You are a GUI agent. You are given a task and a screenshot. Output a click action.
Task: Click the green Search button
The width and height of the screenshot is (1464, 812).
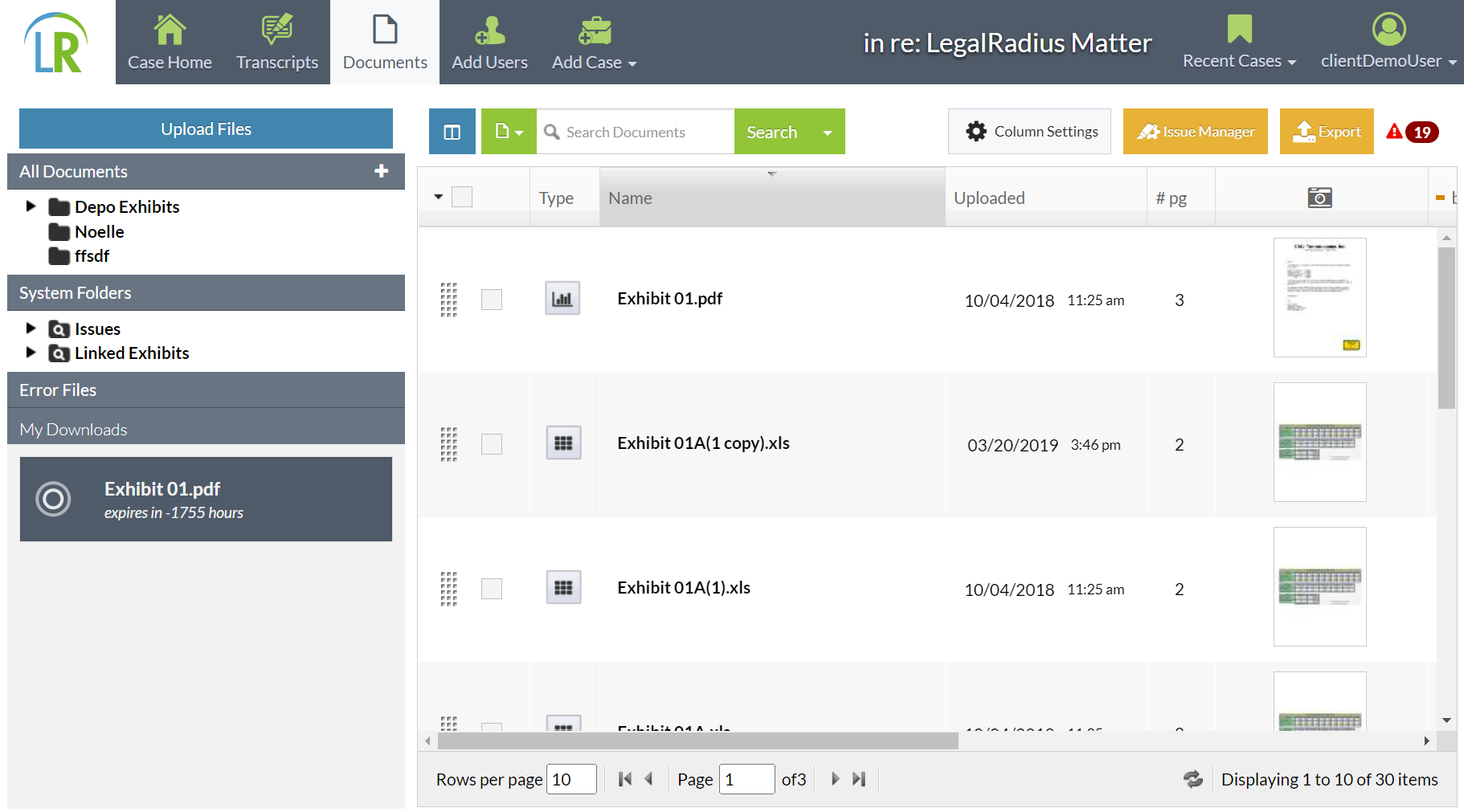771,131
